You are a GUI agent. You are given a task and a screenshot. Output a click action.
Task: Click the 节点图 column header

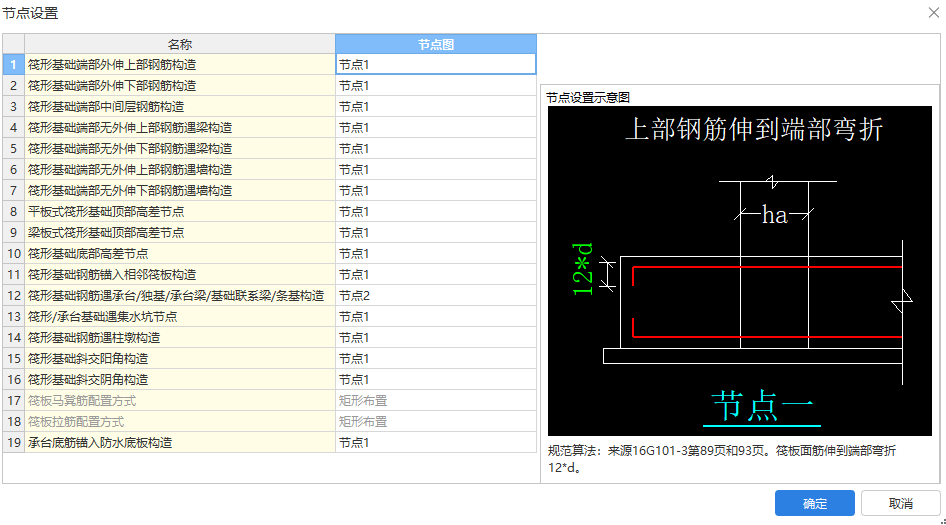(x=436, y=44)
